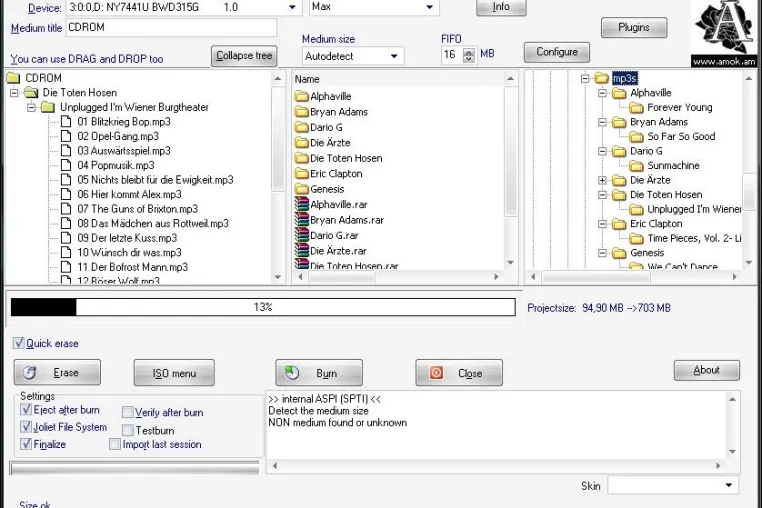Select the Die Ärzte.rar archive icon
Screen dimensions: 762x508
tap(301, 251)
